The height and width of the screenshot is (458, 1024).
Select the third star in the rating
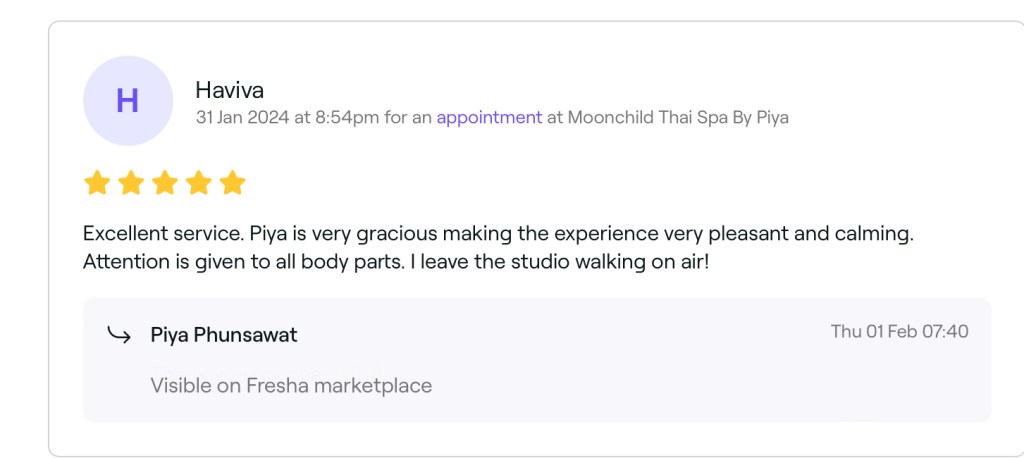(x=164, y=183)
